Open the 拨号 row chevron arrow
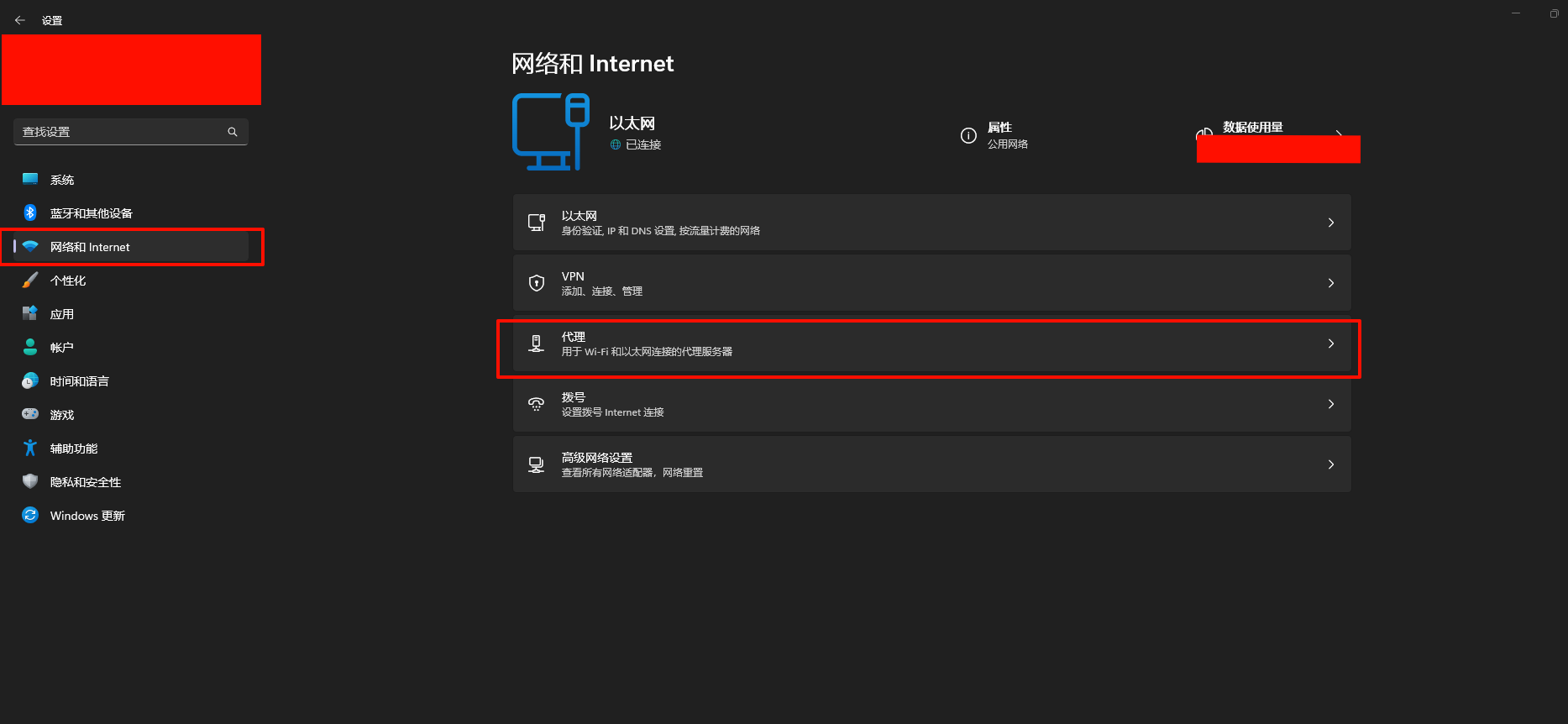The width and height of the screenshot is (1568, 724). (x=1330, y=404)
